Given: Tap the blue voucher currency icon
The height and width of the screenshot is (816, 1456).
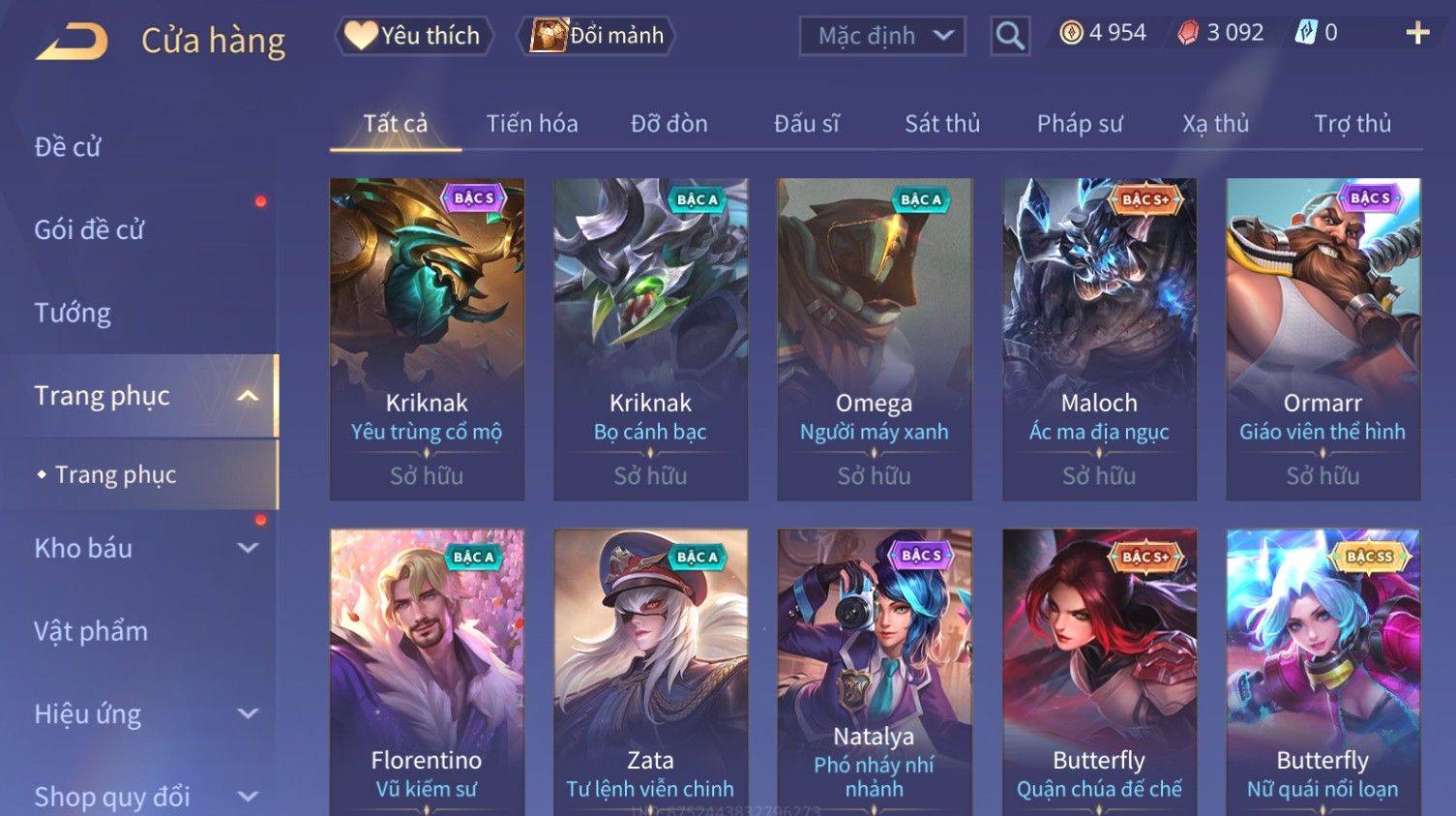Looking at the screenshot, I should pyautogui.click(x=1306, y=33).
